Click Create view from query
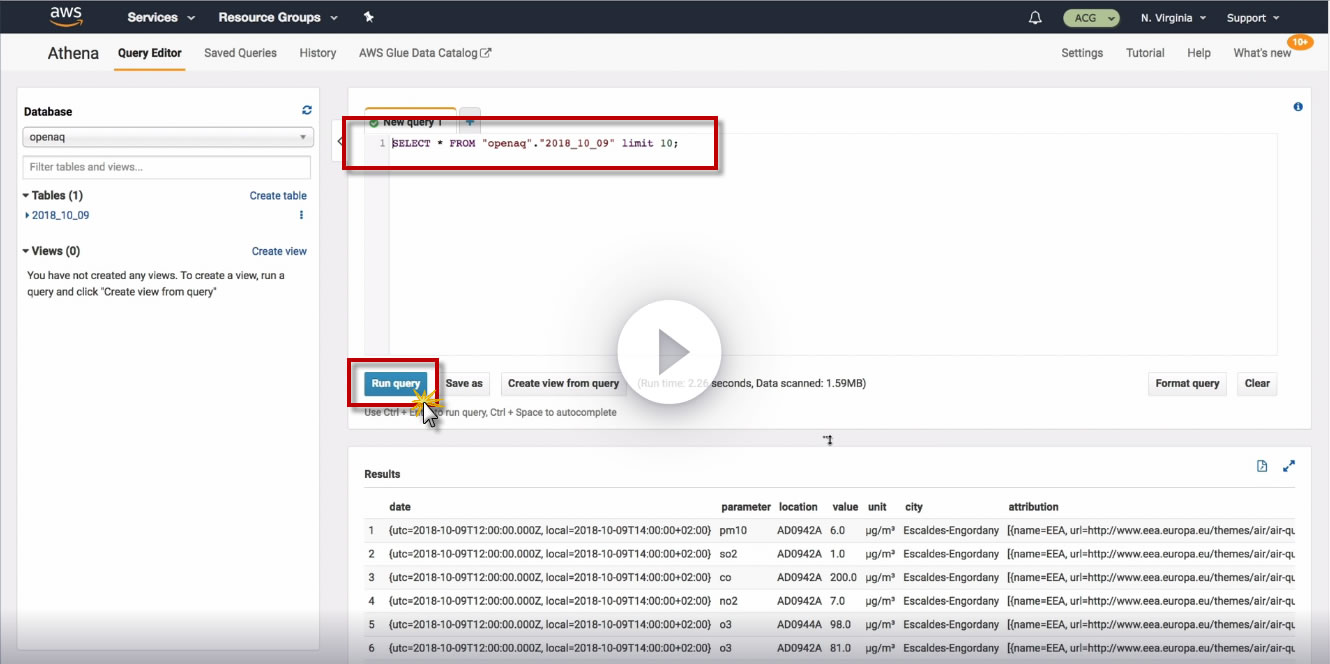1330x664 pixels. tap(563, 383)
